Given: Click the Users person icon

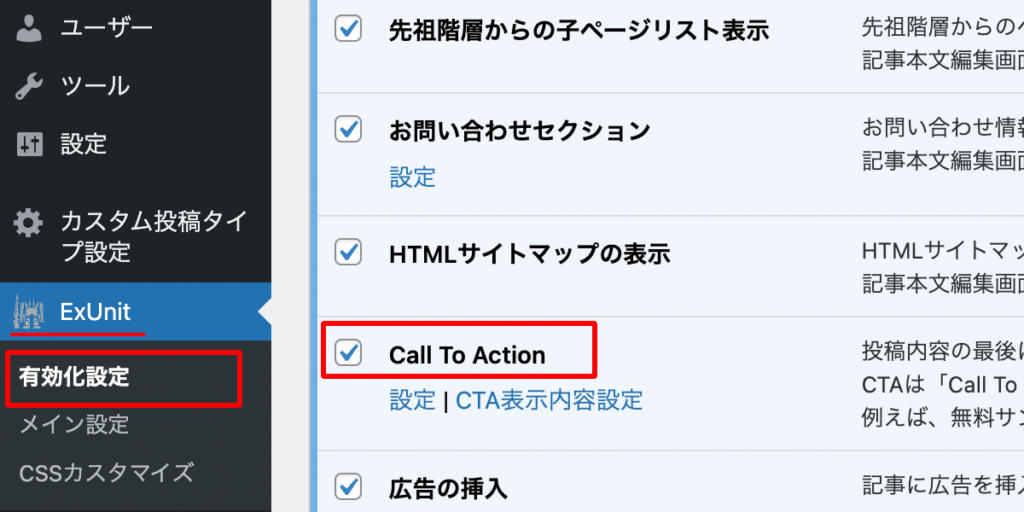Looking at the screenshot, I should tap(29, 28).
